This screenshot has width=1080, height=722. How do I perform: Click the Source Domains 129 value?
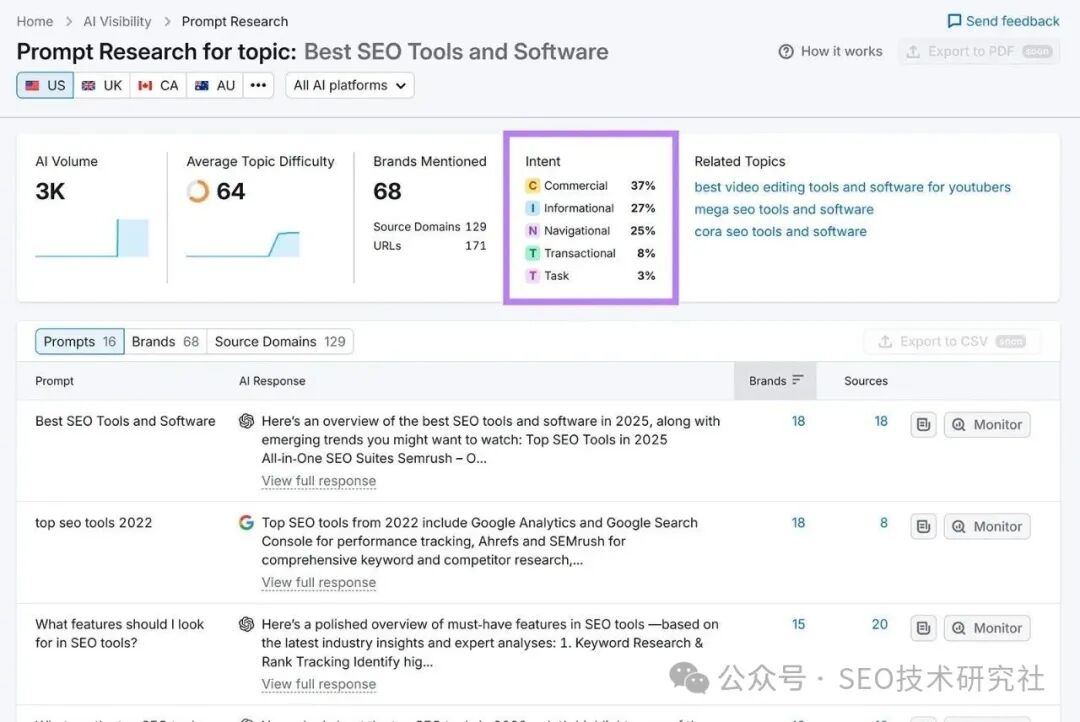tap(476, 227)
